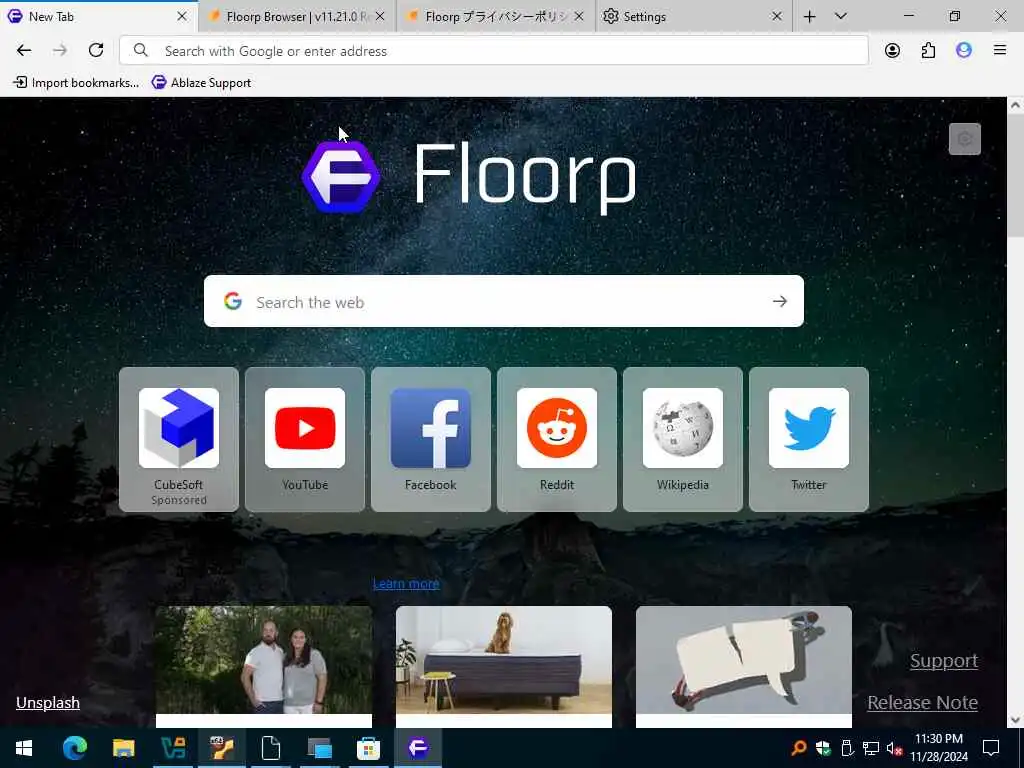Open the Reddit shortcut tile
This screenshot has height=768, width=1024.
click(557, 439)
